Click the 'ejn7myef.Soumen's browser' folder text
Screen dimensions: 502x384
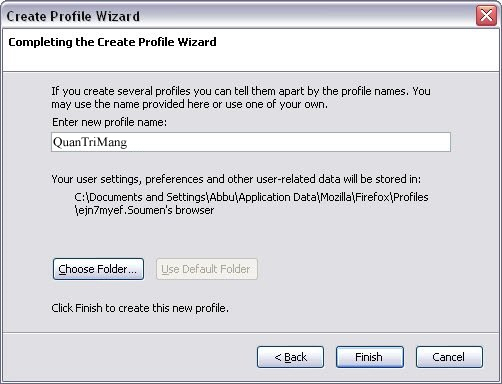click(x=144, y=210)
